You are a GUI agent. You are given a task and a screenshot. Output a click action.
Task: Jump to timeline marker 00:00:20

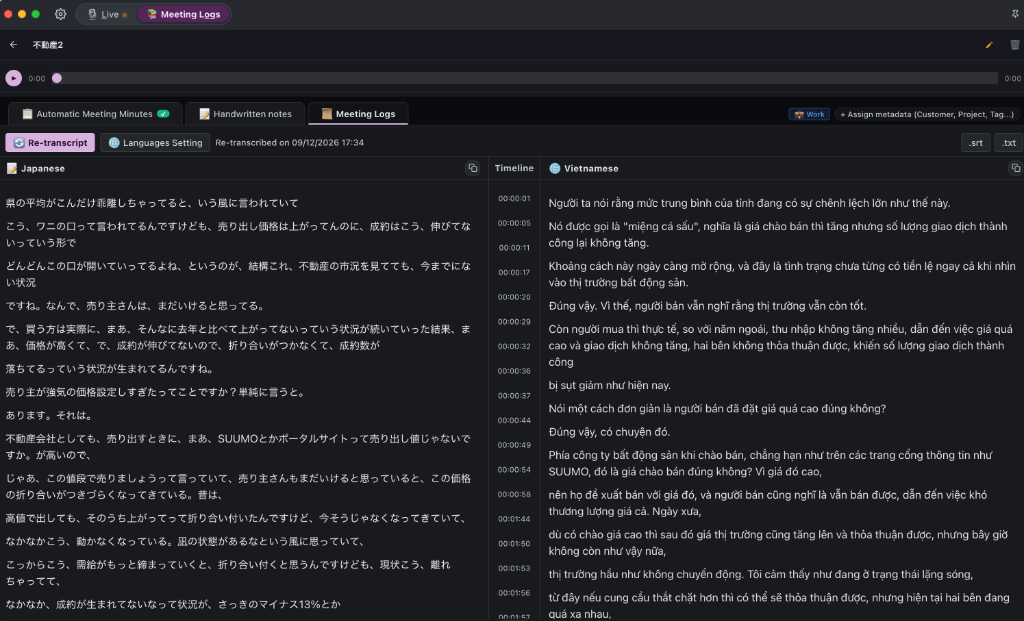(514, 297)
